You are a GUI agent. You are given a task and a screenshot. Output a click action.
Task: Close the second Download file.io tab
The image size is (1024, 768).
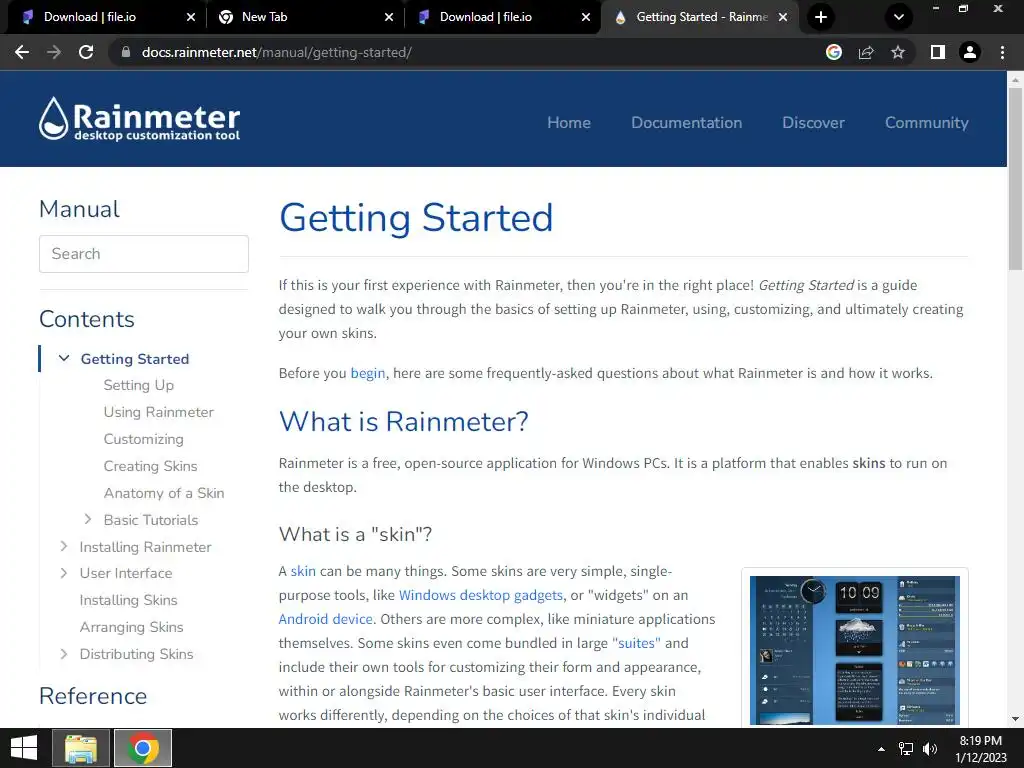(586, 17)
